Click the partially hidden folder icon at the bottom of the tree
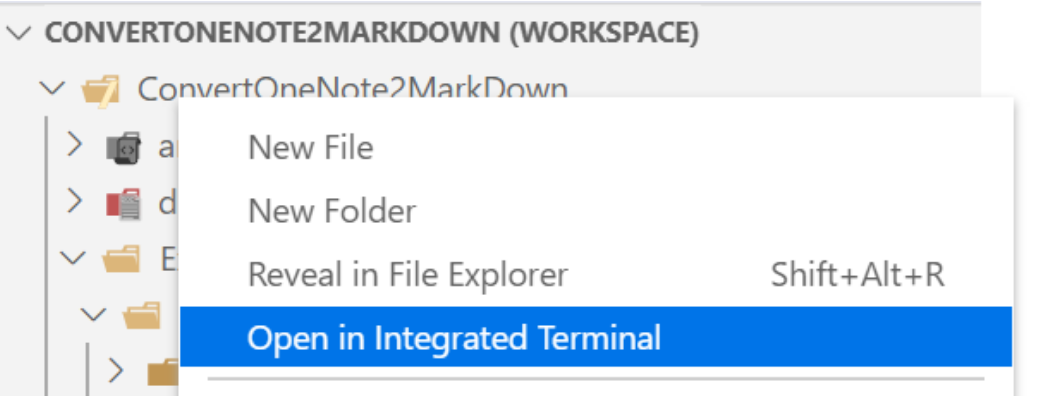Image resolution: width=1042 pixels, height=396 pixels. tap(163, 373)
